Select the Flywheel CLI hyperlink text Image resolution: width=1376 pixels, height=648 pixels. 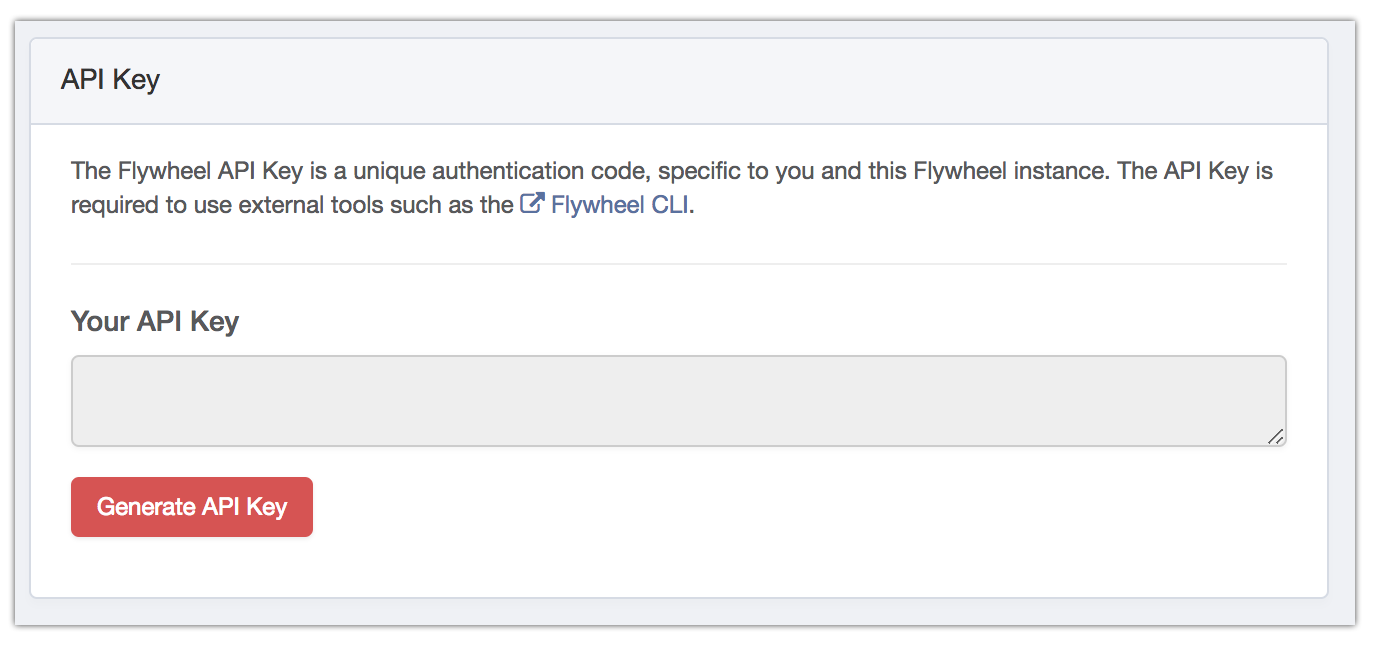point(620,205)
